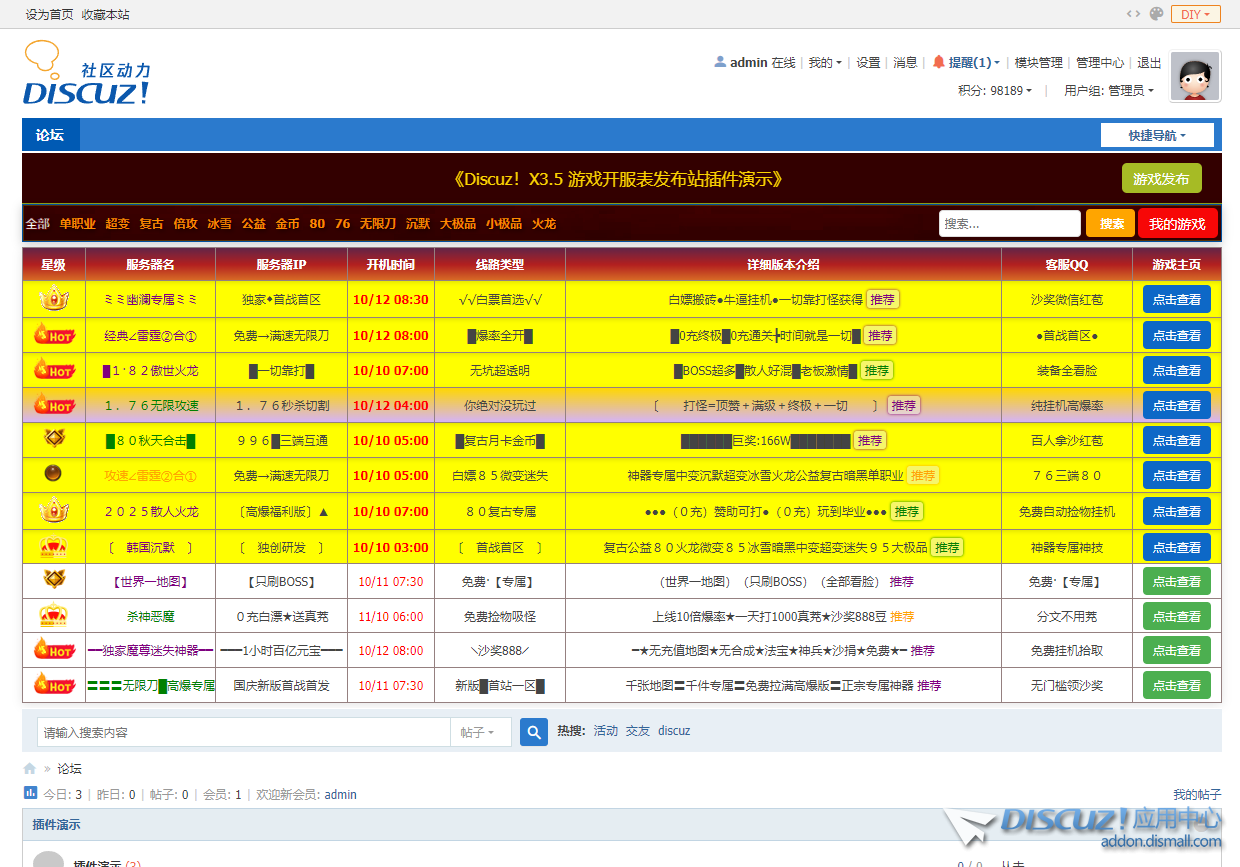Click the badge icon in 80秋天合击 row
This screenshot has height=867, width=1240.
(54, 438)
